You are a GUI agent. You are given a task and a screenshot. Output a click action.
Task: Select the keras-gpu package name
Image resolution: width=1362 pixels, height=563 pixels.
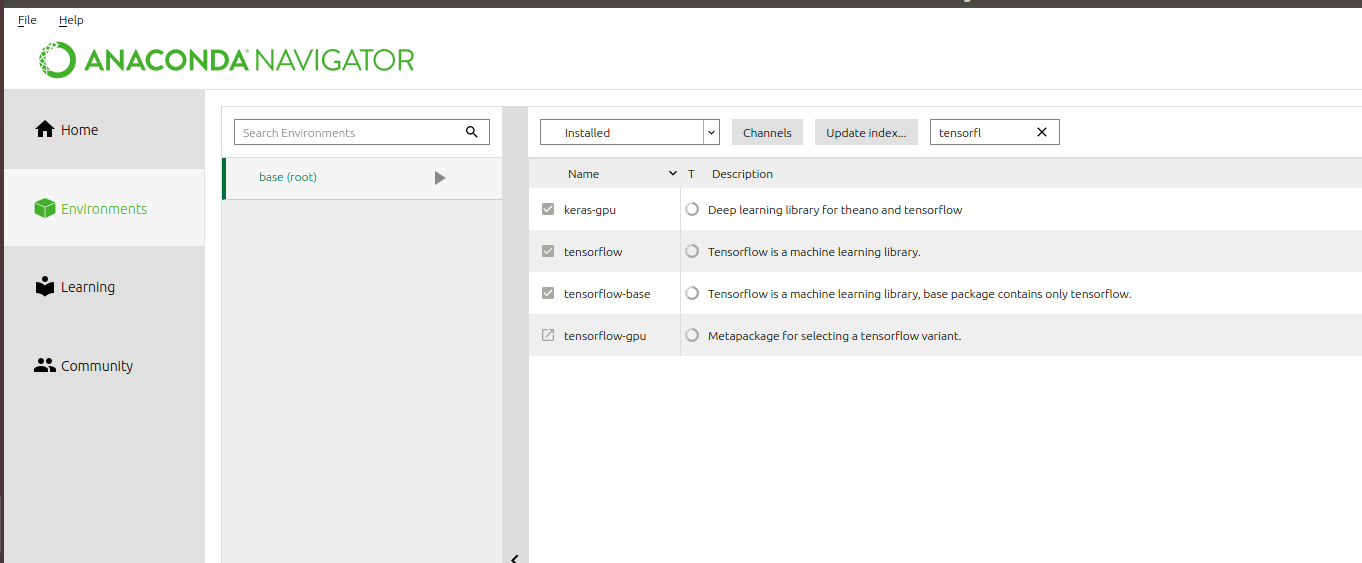(x=590, y=210)
